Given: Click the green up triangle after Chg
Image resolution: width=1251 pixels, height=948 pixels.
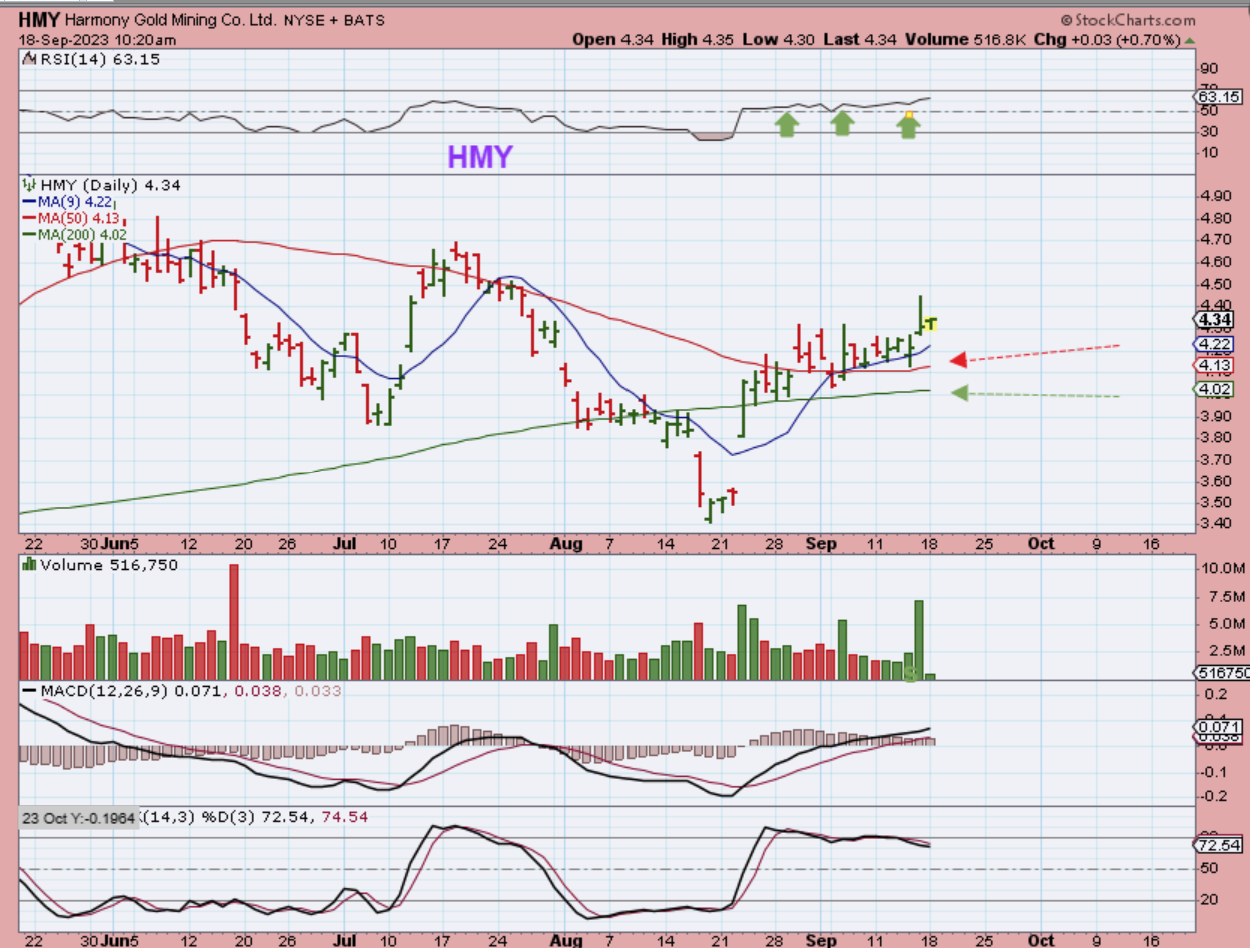Looking at the screenshot, I should tap(1188, 40).
